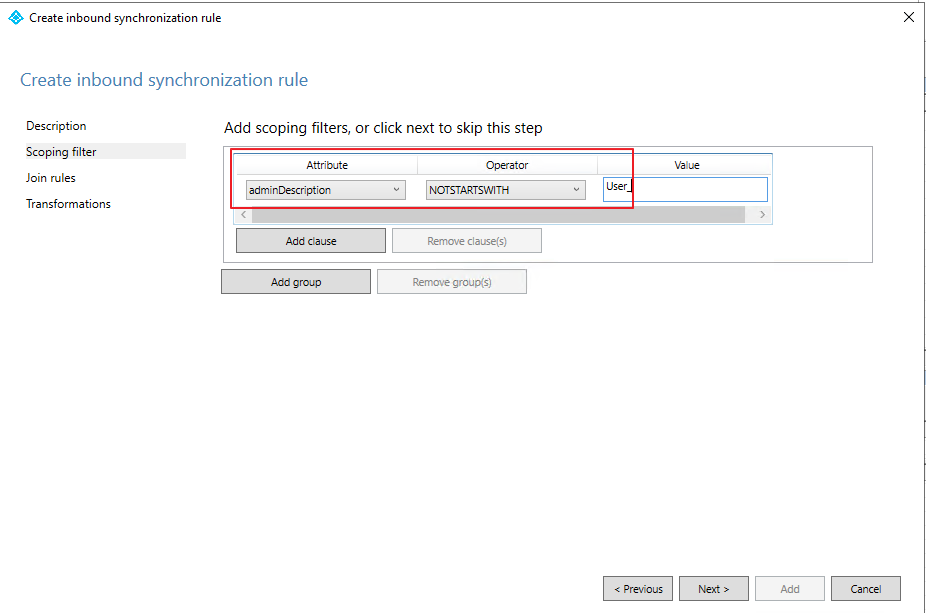Go back with the Previous button
The width and height of the screenshot is (926, 613).
[638, 589]
